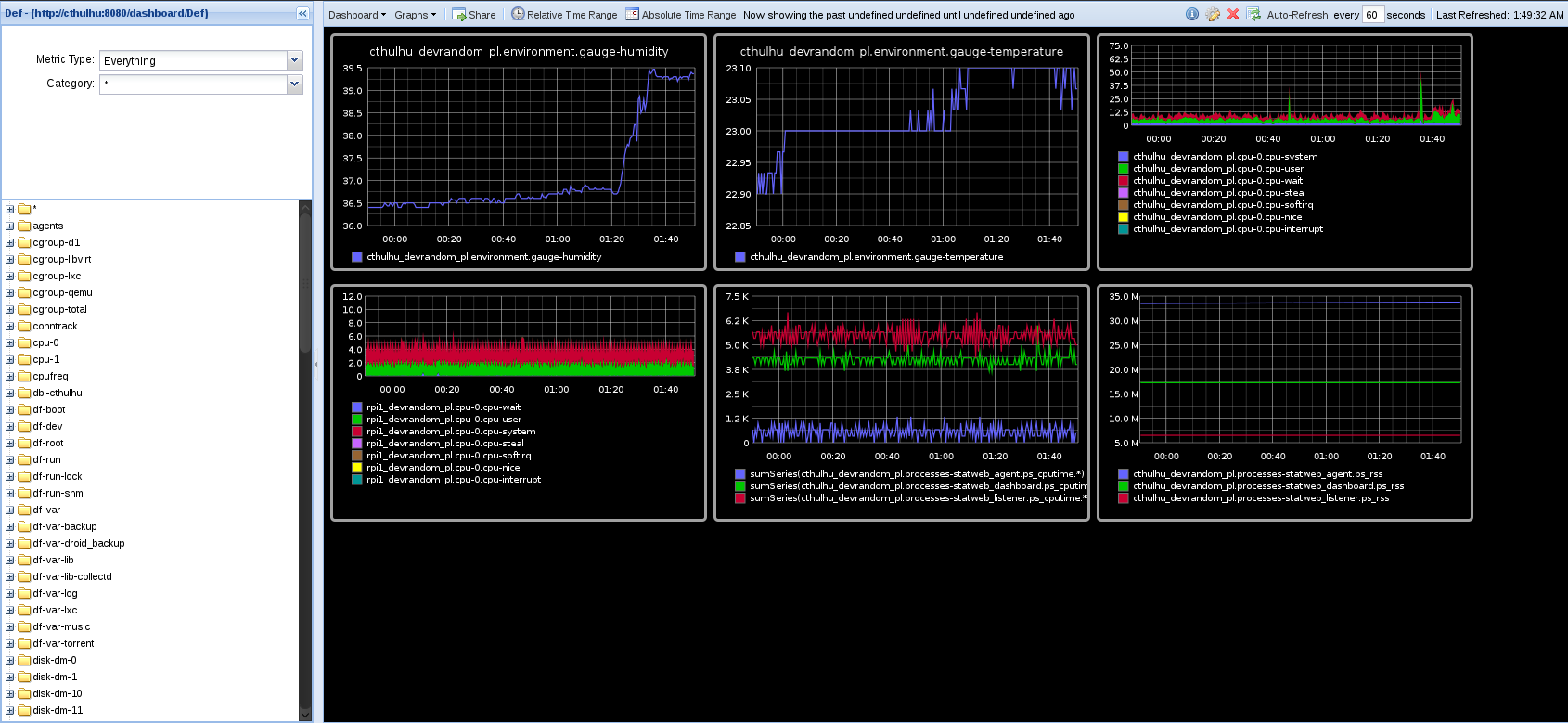Select the disk-dm-1 tree item
This screenshot has width=1568, height=723.
coord(55,677)
